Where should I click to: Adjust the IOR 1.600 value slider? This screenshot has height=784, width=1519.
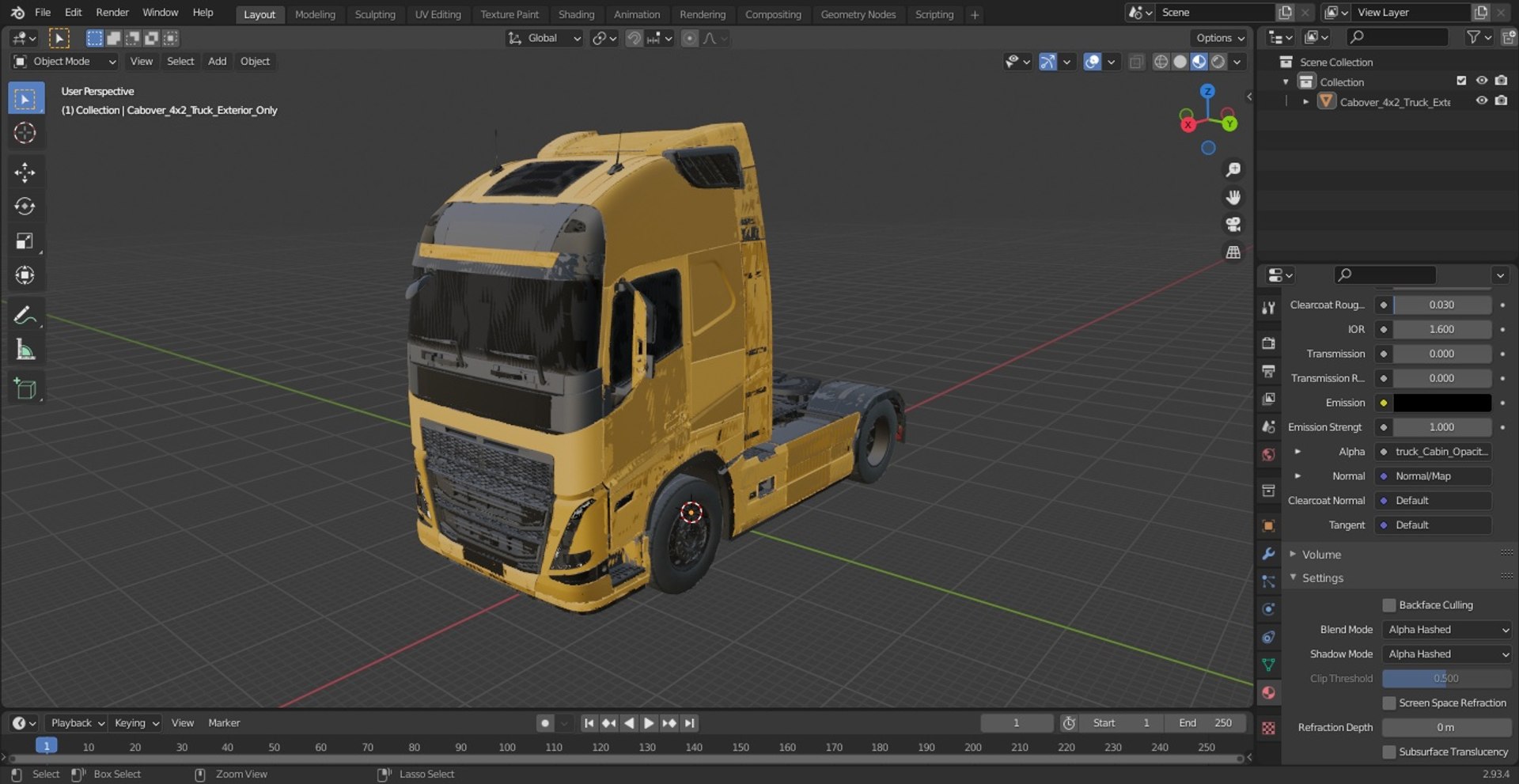click(x=1441, y=329)
